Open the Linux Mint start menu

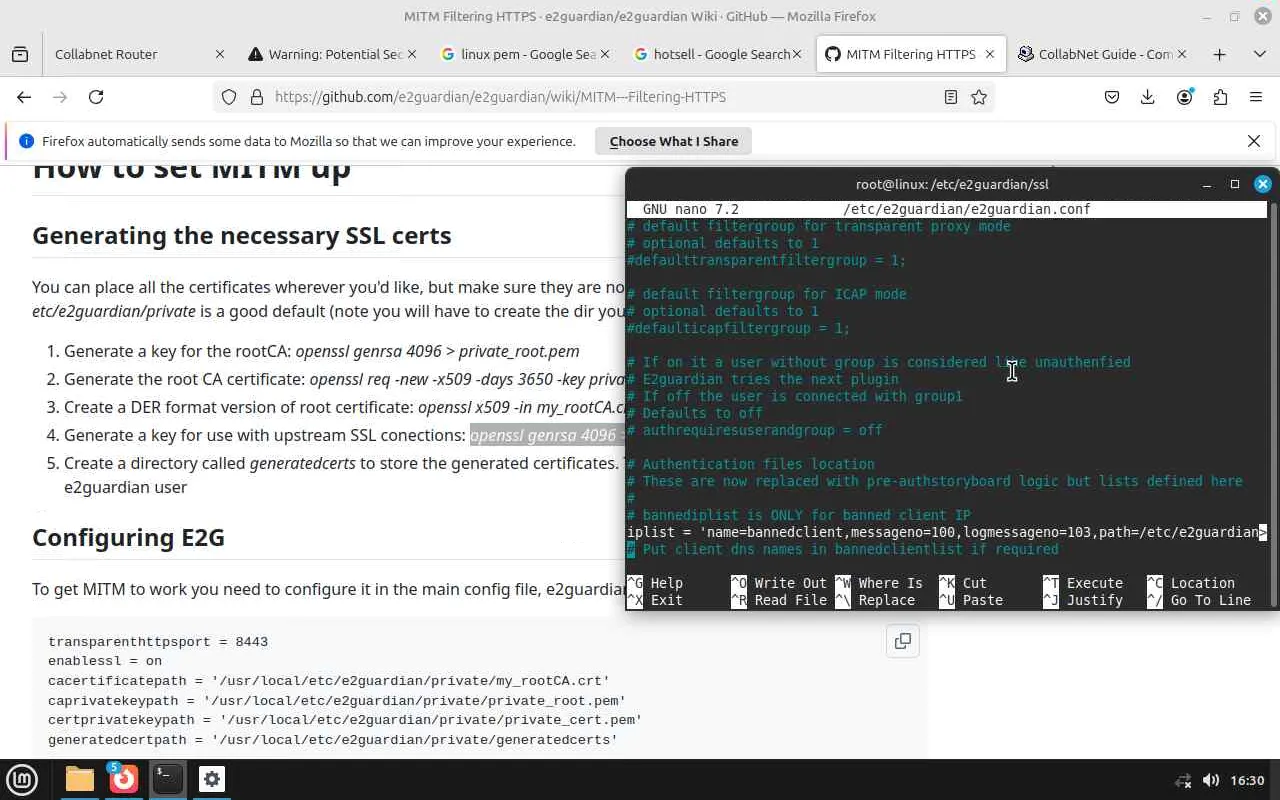[x=22, y=779]
